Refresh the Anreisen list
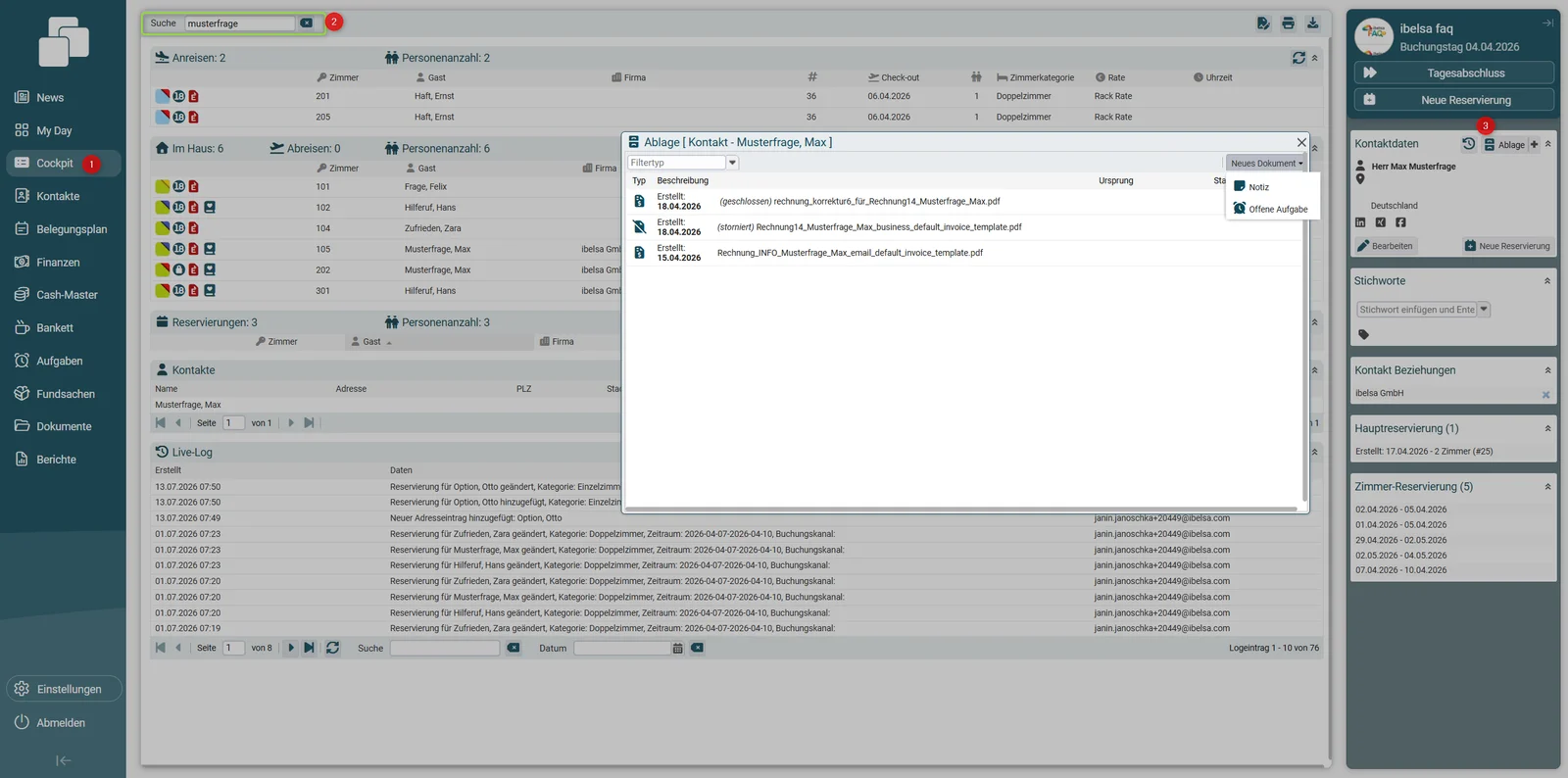The width and height of the screenshot is (1568, 778). point(1298,58)
